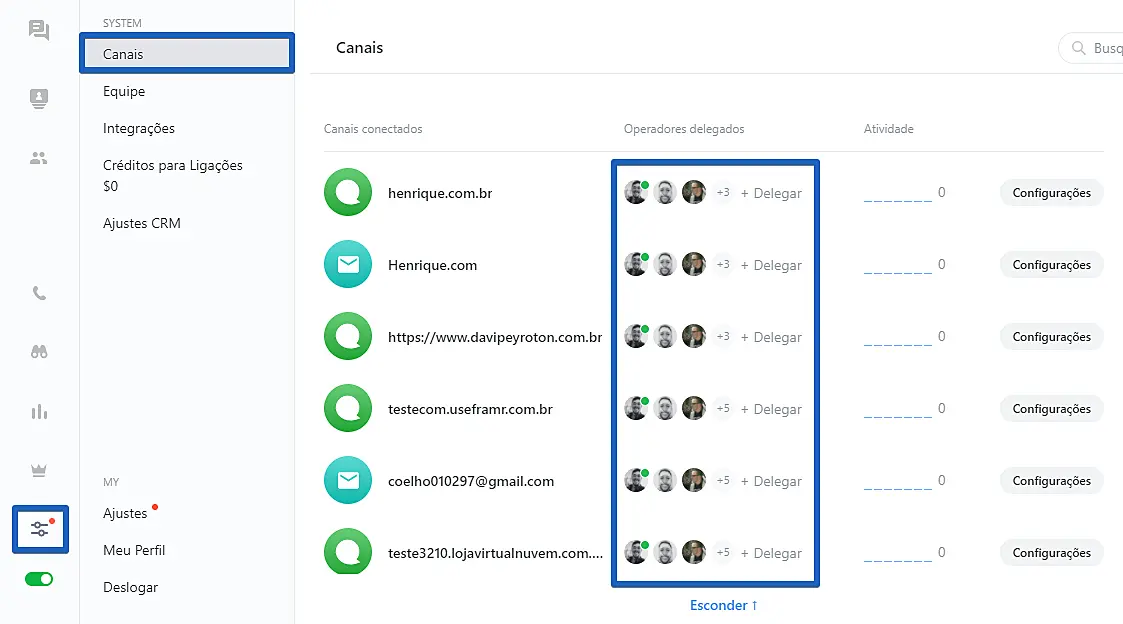Screen dimensions: 1123x624
Task: Expand +3 more operators for Henrique.com
Action: point(723,264)
